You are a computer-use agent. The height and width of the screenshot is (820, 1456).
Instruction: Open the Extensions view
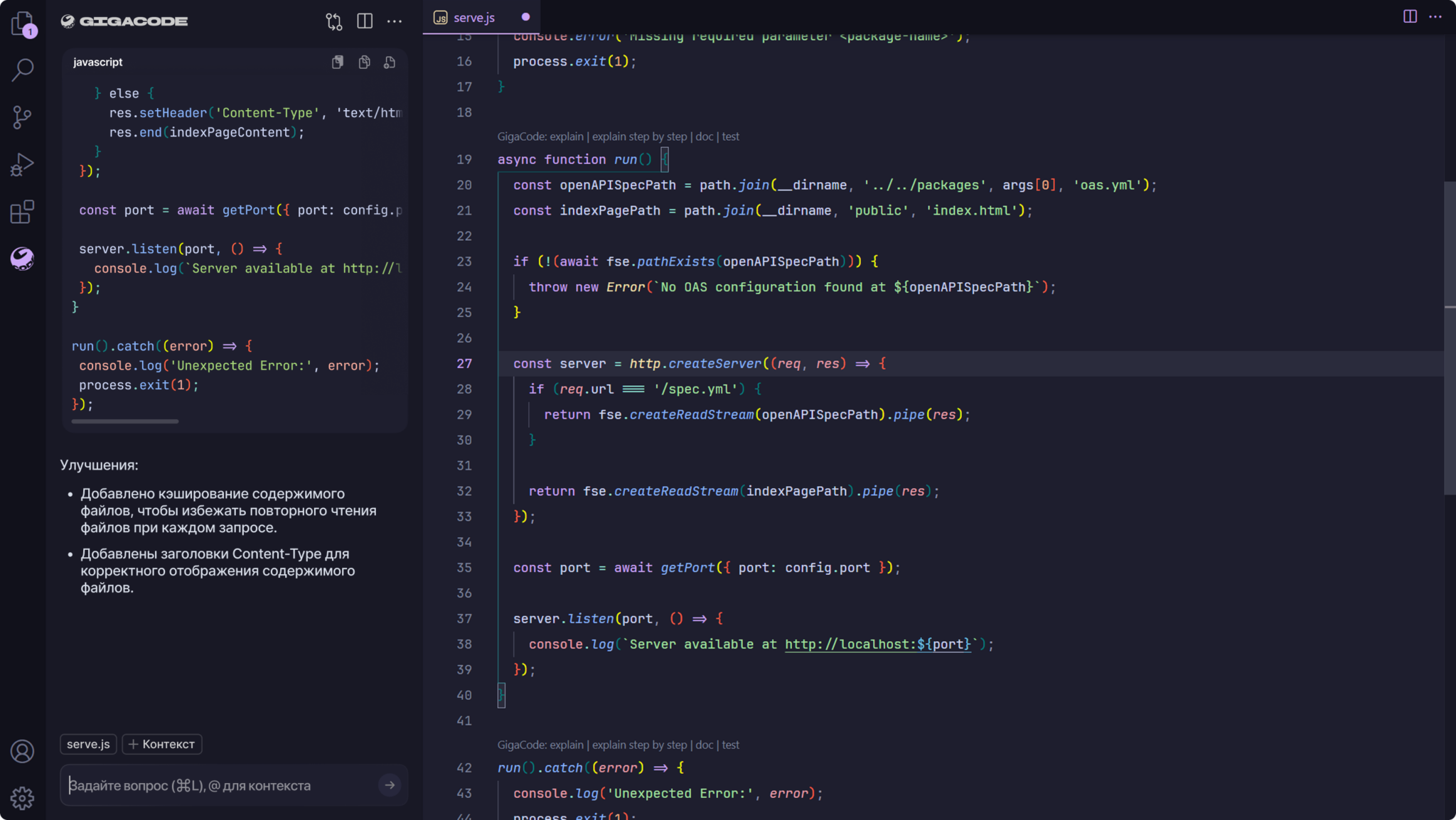pos(22,211)
